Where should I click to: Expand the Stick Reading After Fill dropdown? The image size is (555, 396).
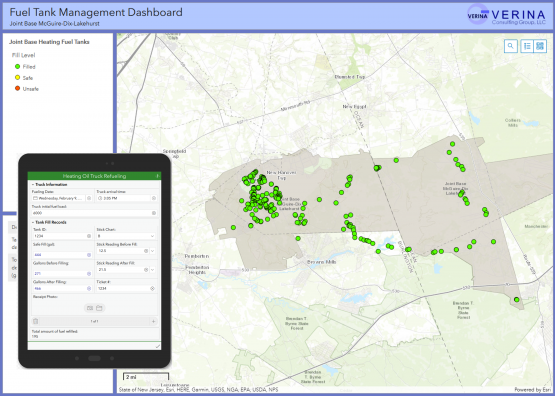click(153, 270)
